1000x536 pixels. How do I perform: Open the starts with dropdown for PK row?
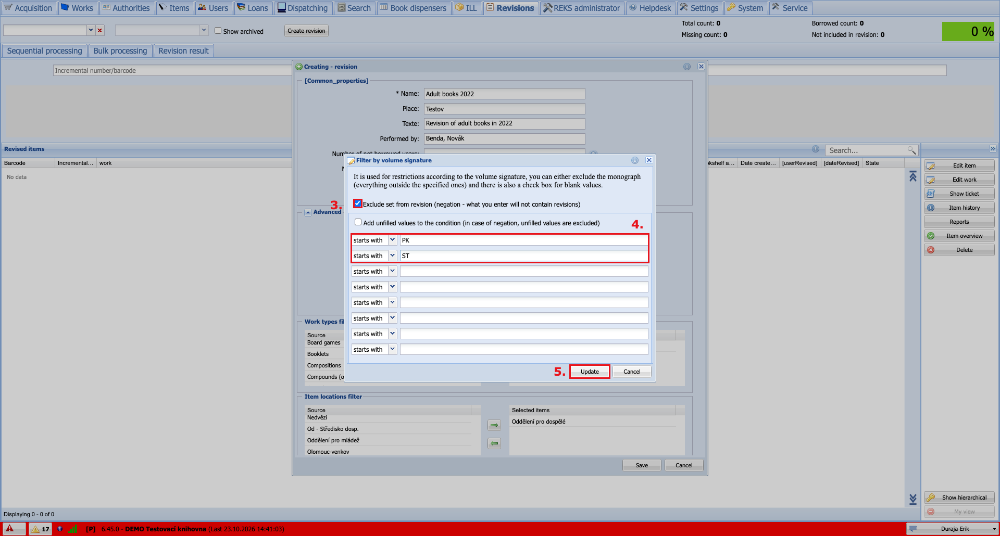pos(392,241)
